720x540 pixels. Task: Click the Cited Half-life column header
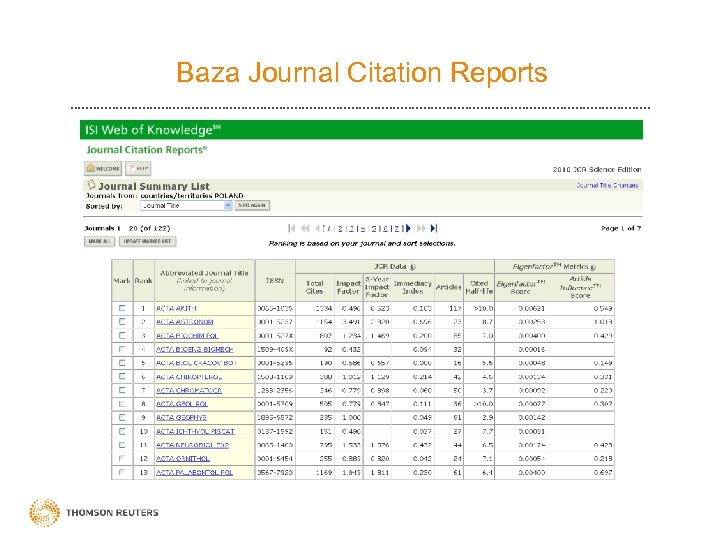(479, 287)
